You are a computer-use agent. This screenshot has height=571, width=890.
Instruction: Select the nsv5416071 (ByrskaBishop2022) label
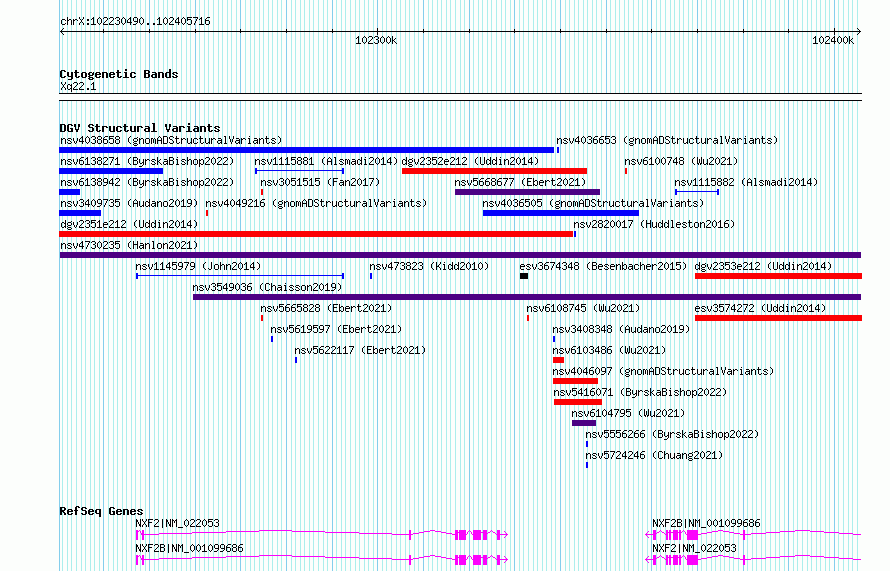tap(640, 392)
